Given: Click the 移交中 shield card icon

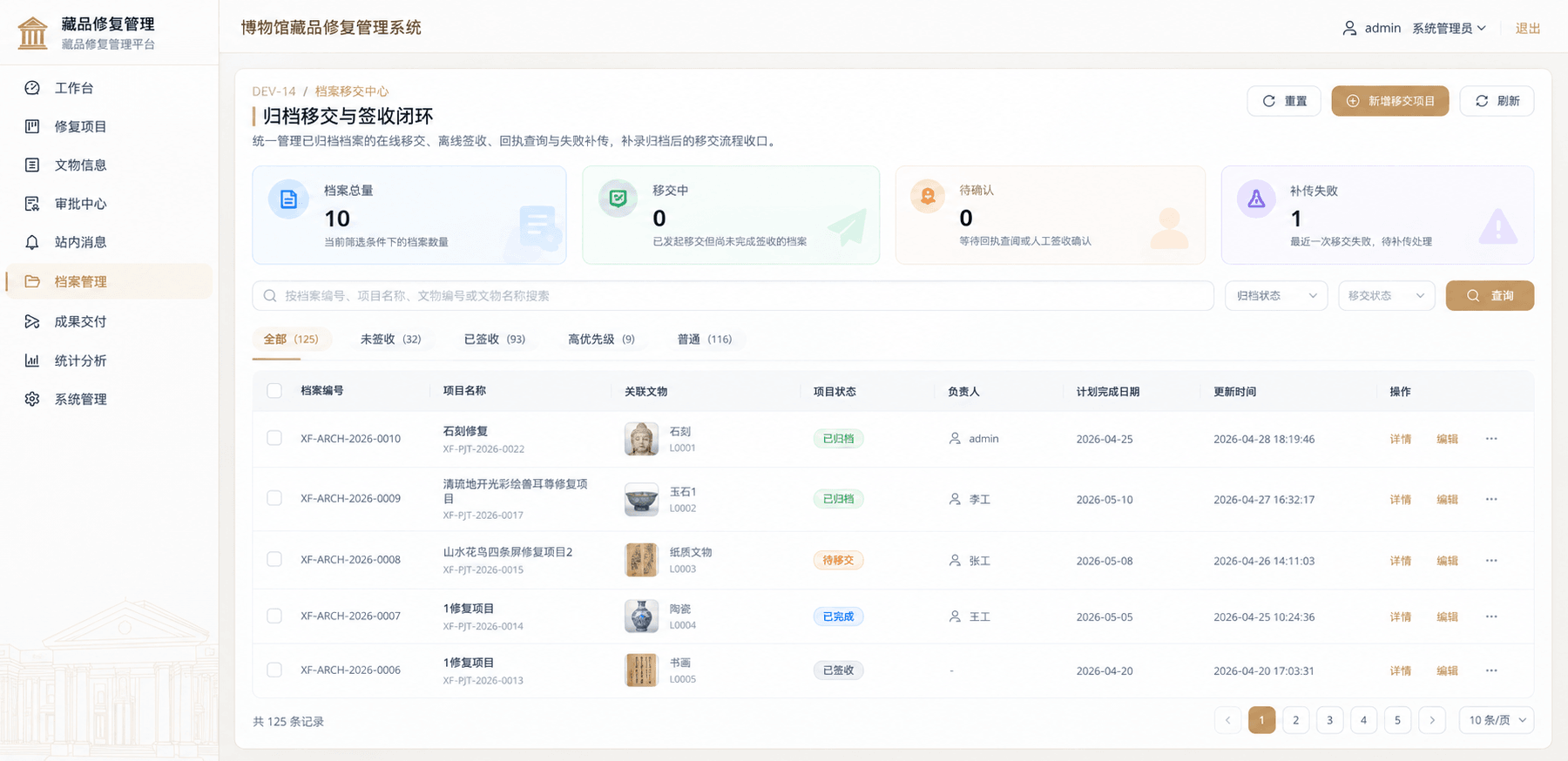Looking at the screenshot, I should [x=618, y=199].
